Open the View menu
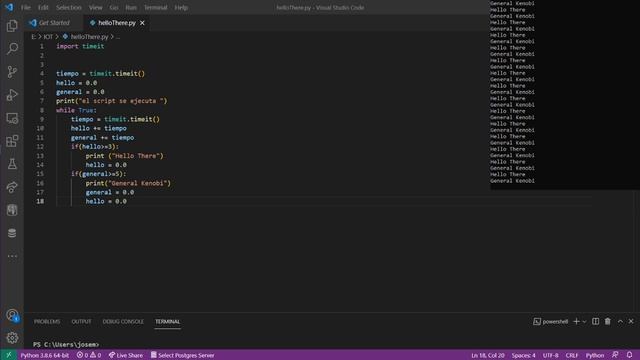 pos(96,7)
